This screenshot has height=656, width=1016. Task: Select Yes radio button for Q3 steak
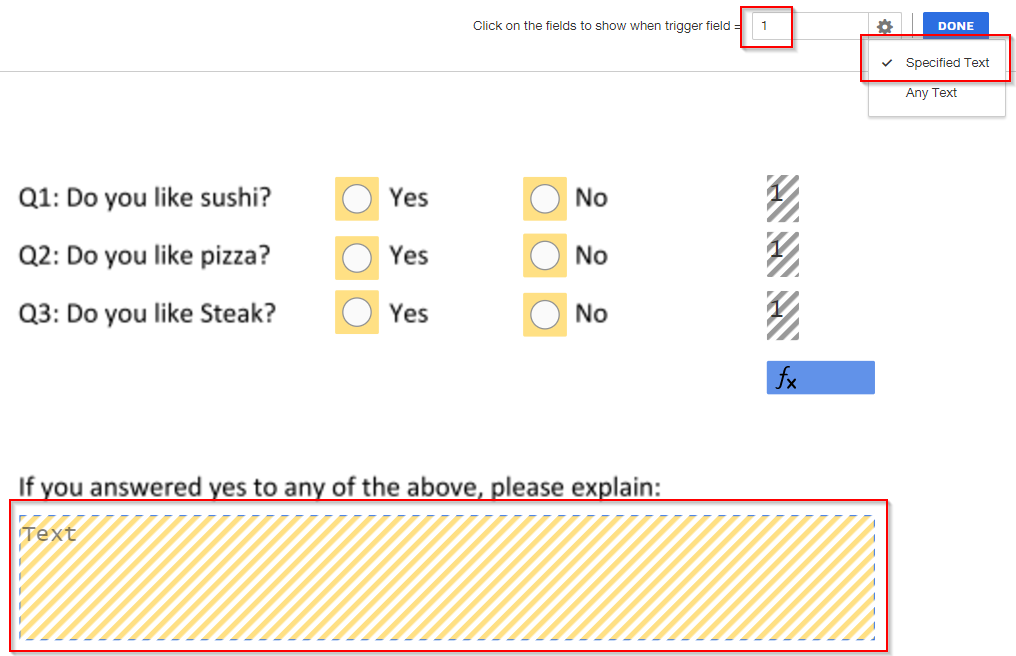pos(356,313)
